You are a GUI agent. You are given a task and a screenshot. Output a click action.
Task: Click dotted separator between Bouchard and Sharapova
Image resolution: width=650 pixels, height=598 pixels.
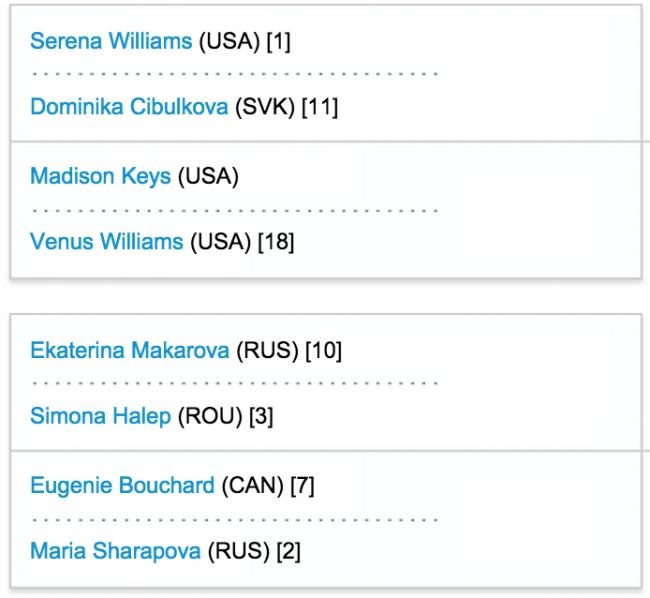[x=235, y=519]
